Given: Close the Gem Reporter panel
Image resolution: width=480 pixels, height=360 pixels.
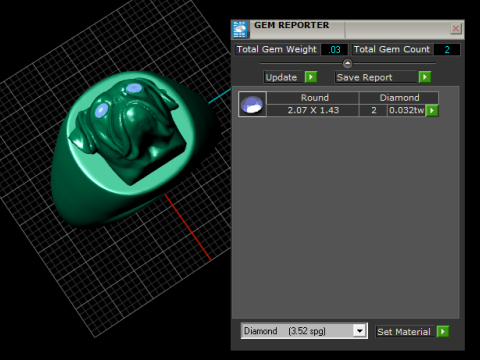Looking at the screenshot, I should (455, 29).
